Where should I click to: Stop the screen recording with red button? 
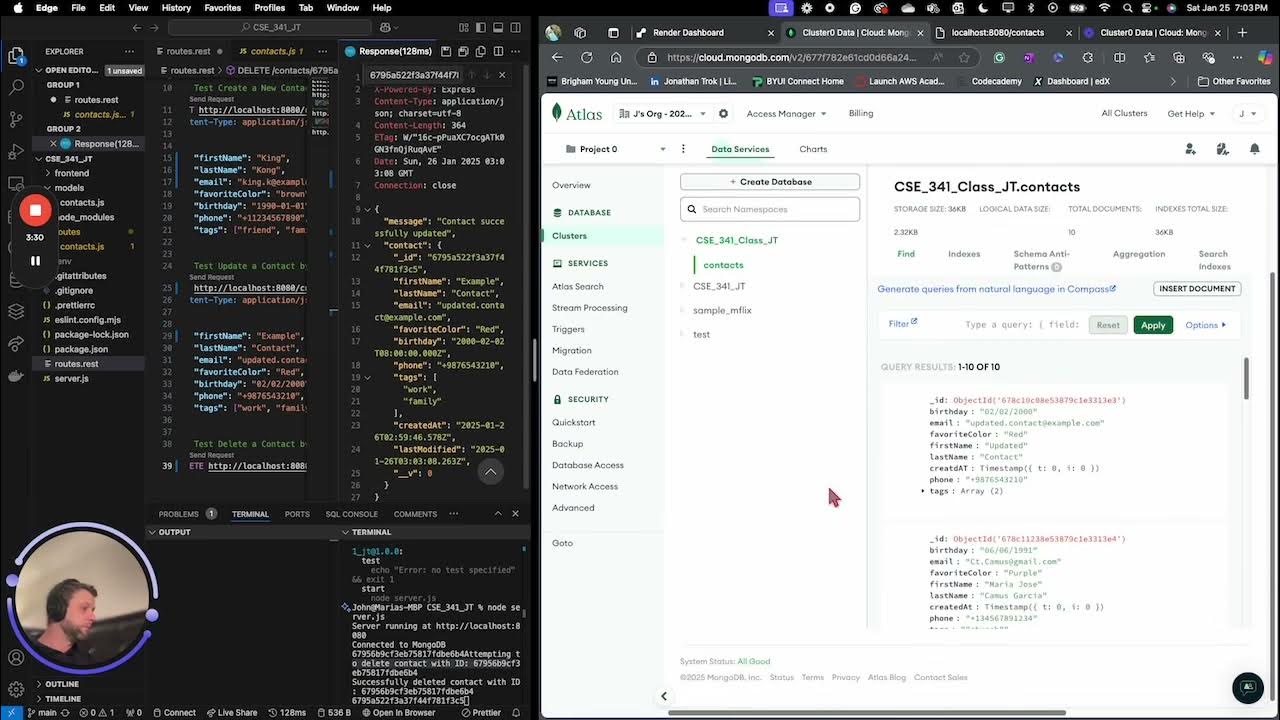[x=35, y=211]
